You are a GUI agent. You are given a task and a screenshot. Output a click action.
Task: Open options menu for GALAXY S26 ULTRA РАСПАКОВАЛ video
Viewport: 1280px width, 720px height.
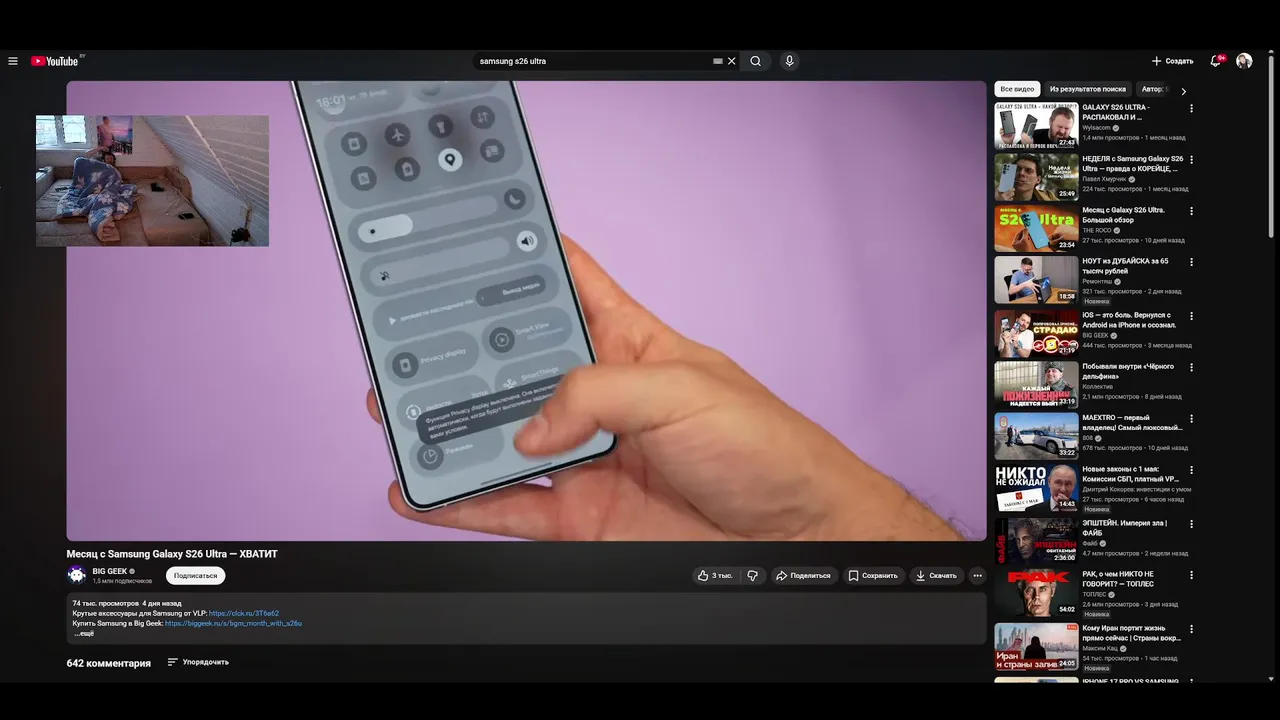(x=1191, y=108)
